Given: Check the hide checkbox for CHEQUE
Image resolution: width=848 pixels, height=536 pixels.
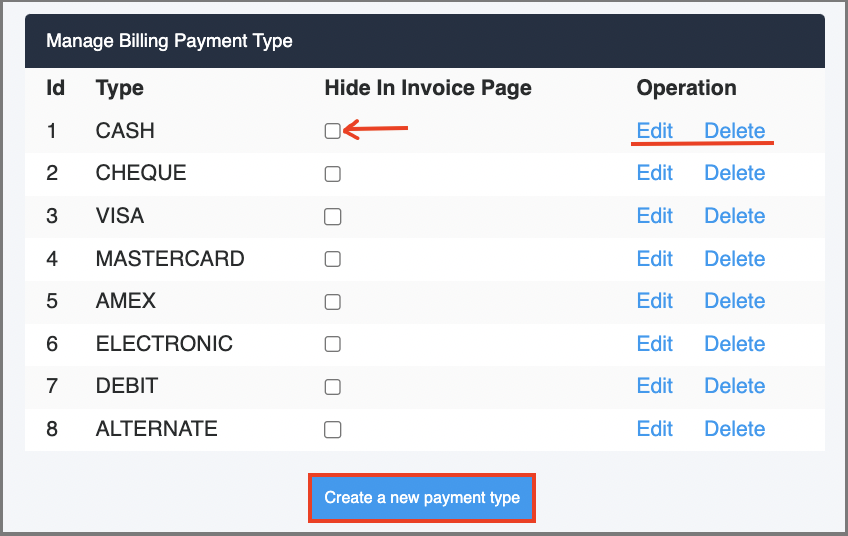Looking at the screenshot, I should click(333, 174).
